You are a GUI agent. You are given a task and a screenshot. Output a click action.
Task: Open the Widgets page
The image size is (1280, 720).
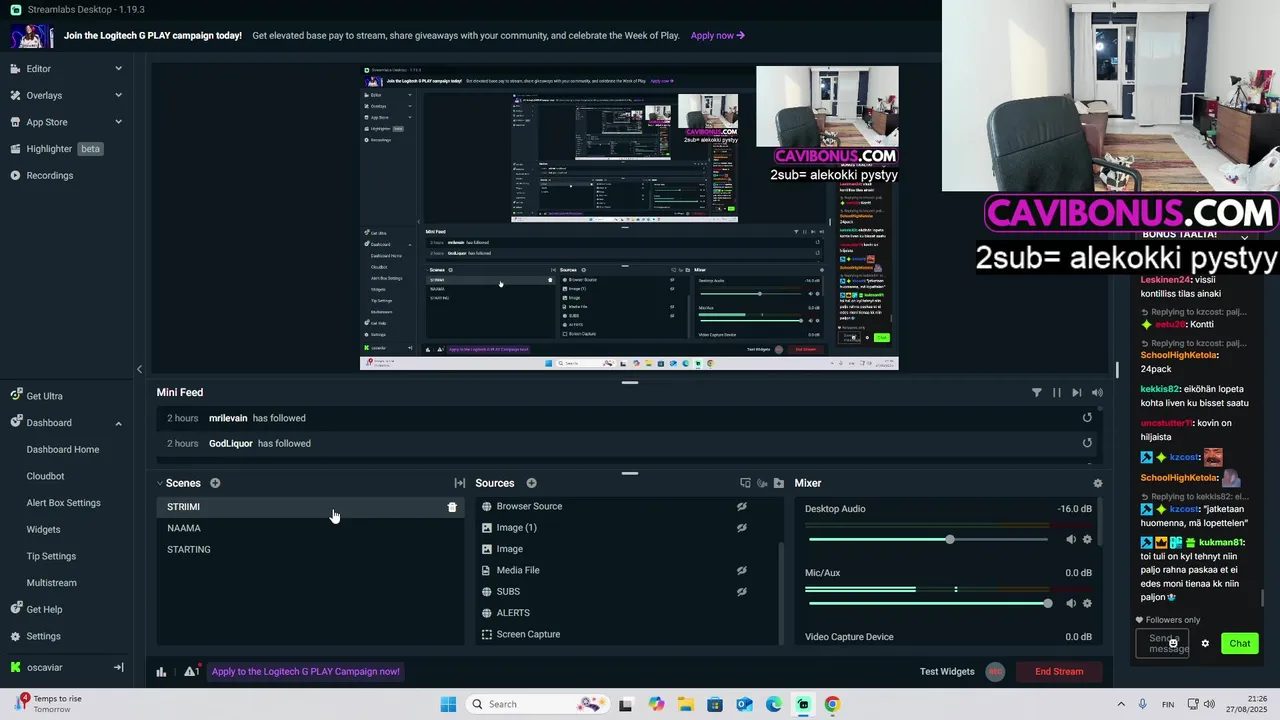(43, 530)
